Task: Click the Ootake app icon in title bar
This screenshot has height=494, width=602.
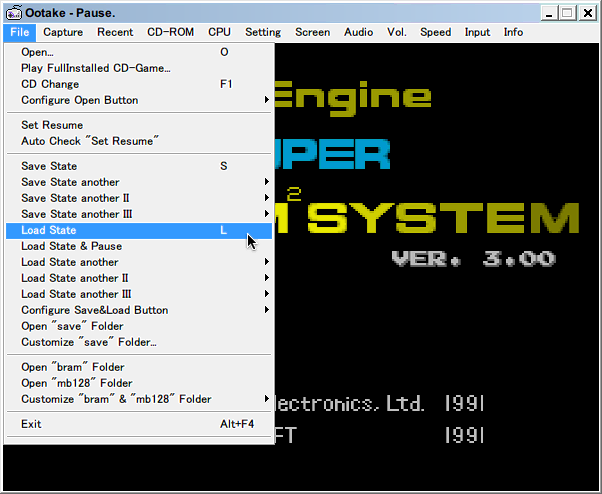Action: click(x=14, y=13)
